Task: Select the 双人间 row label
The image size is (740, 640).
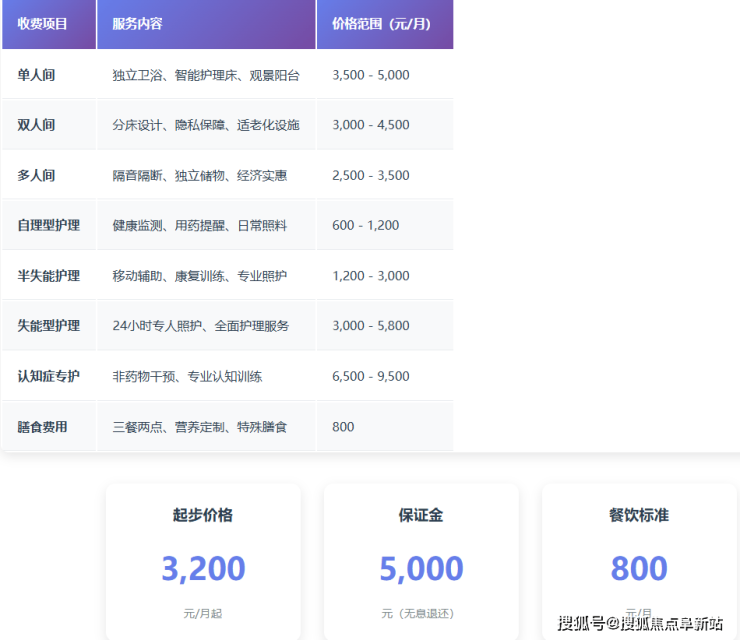Action: coord(36,125)
